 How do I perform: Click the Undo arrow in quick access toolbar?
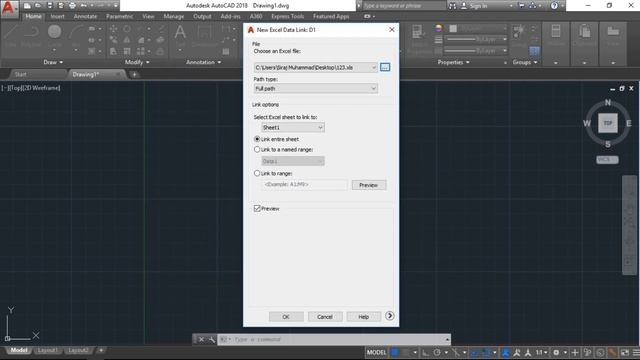pyautogui.click(x=84, y=6)
